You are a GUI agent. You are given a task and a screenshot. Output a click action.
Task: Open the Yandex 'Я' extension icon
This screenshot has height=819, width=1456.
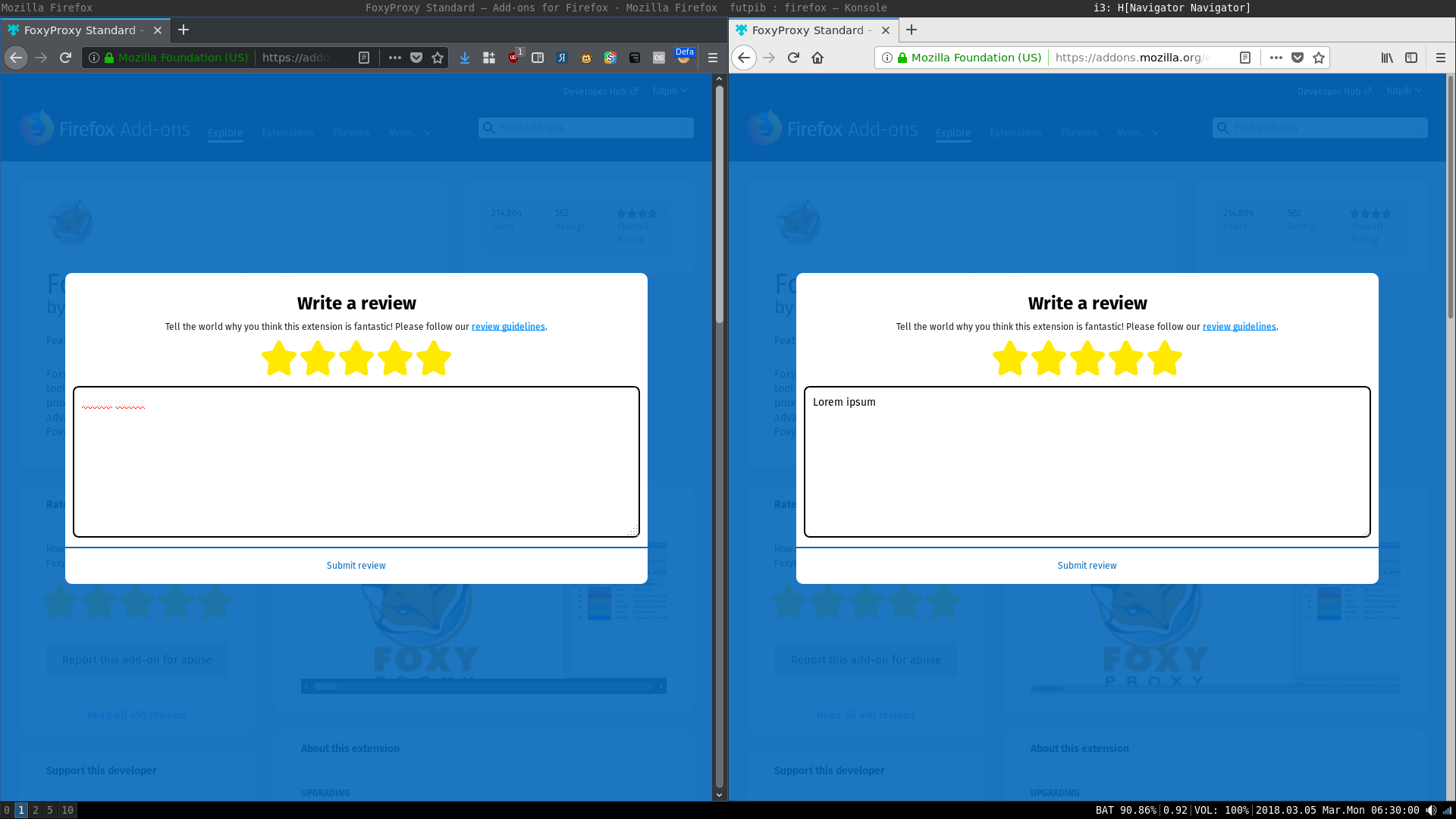tap(562, 58)
